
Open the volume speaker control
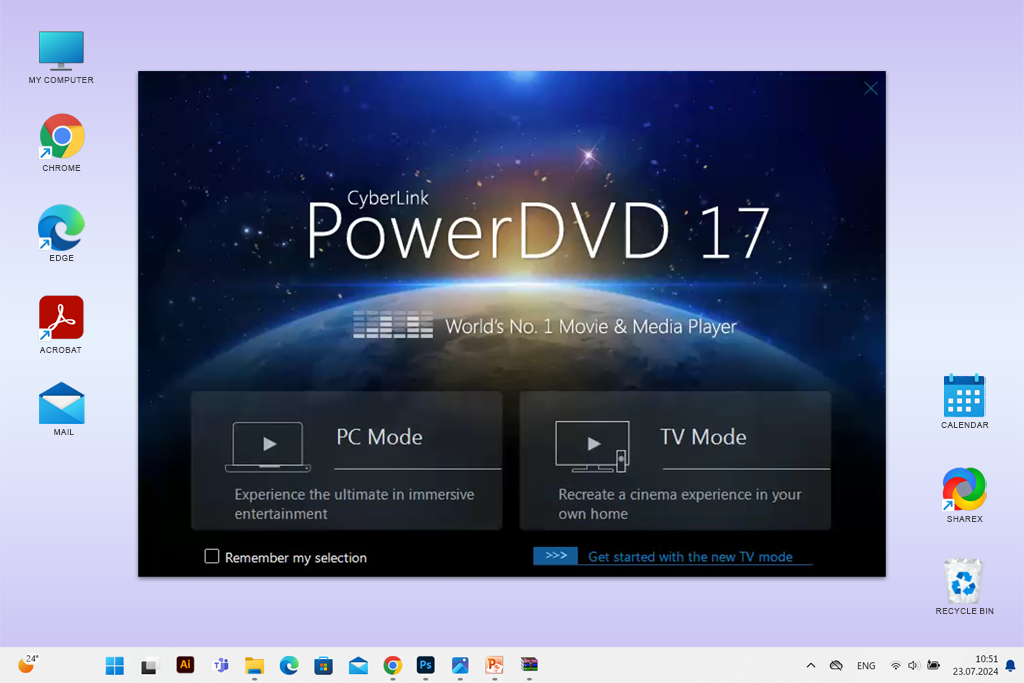[x=913, y=665]
